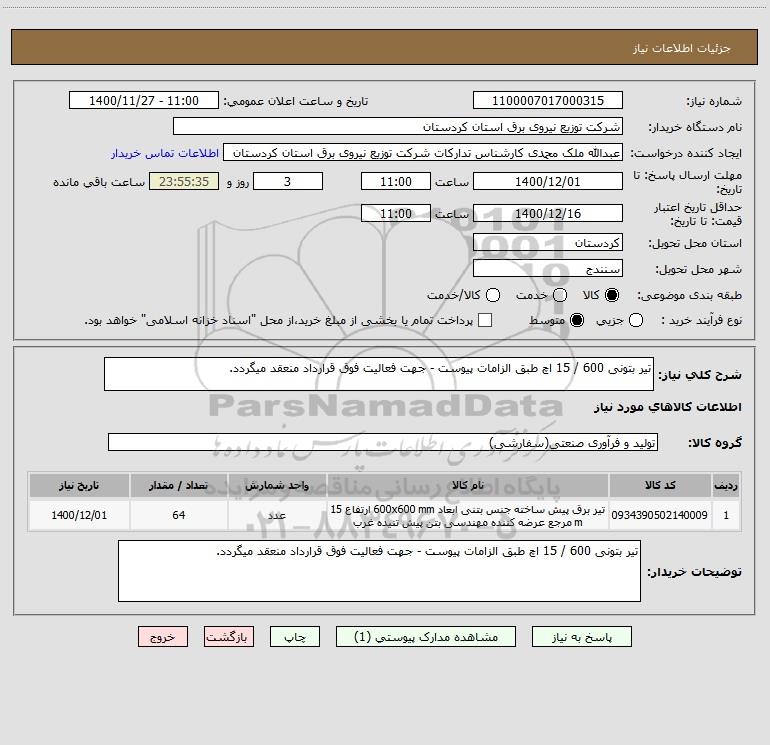Image resolution: width=770 pixels, height=745 pixels.
Task: Click the buyer organization name field
Action: [x=398, y=127]
